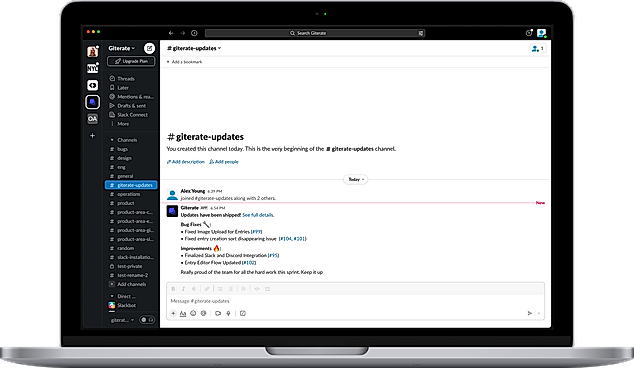The height and width of the screenshot is (368, 634).
Task: Open the help icon in top bar
Action: 529,33
